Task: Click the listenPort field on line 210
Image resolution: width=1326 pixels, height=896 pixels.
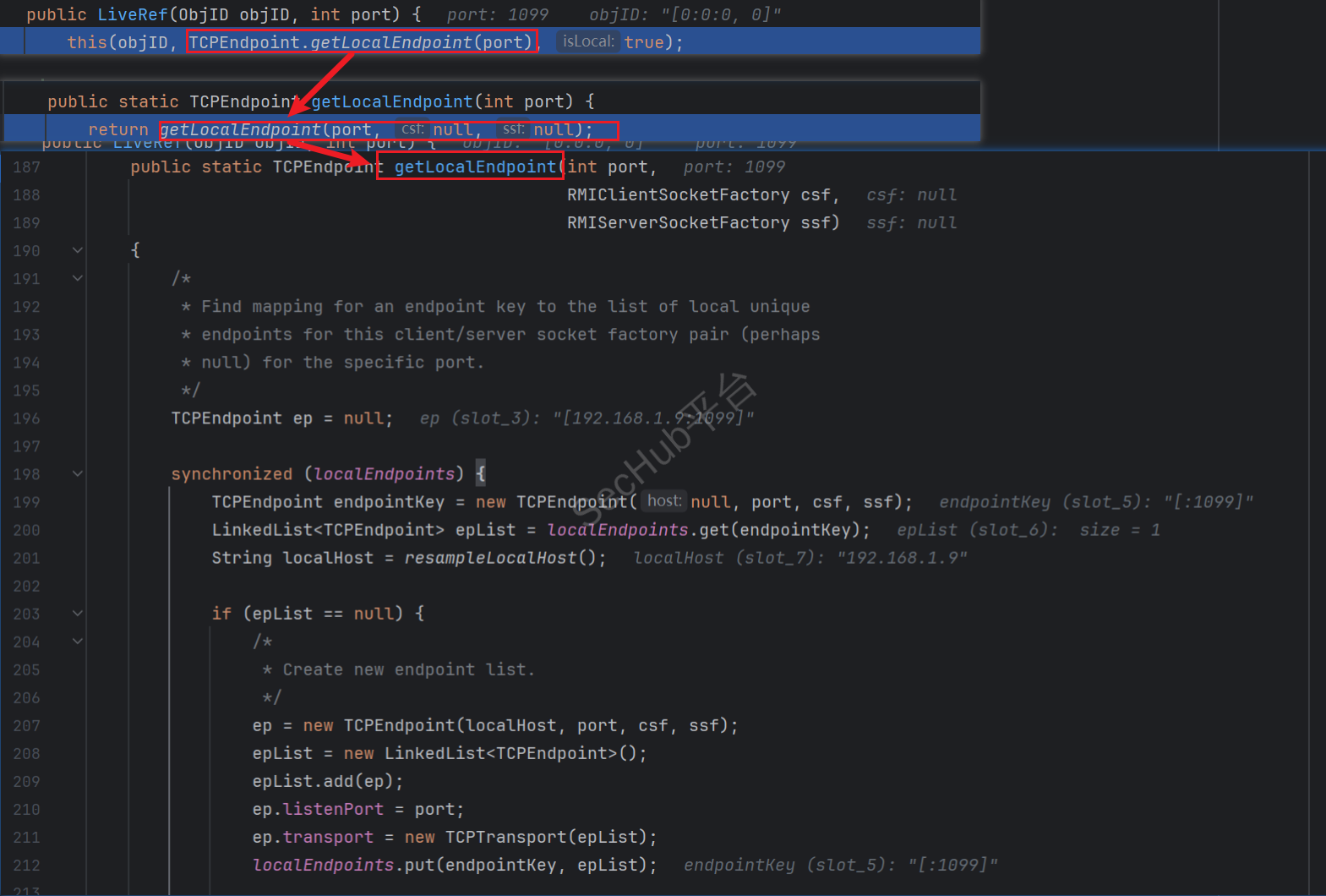Action: pos(333,809)
